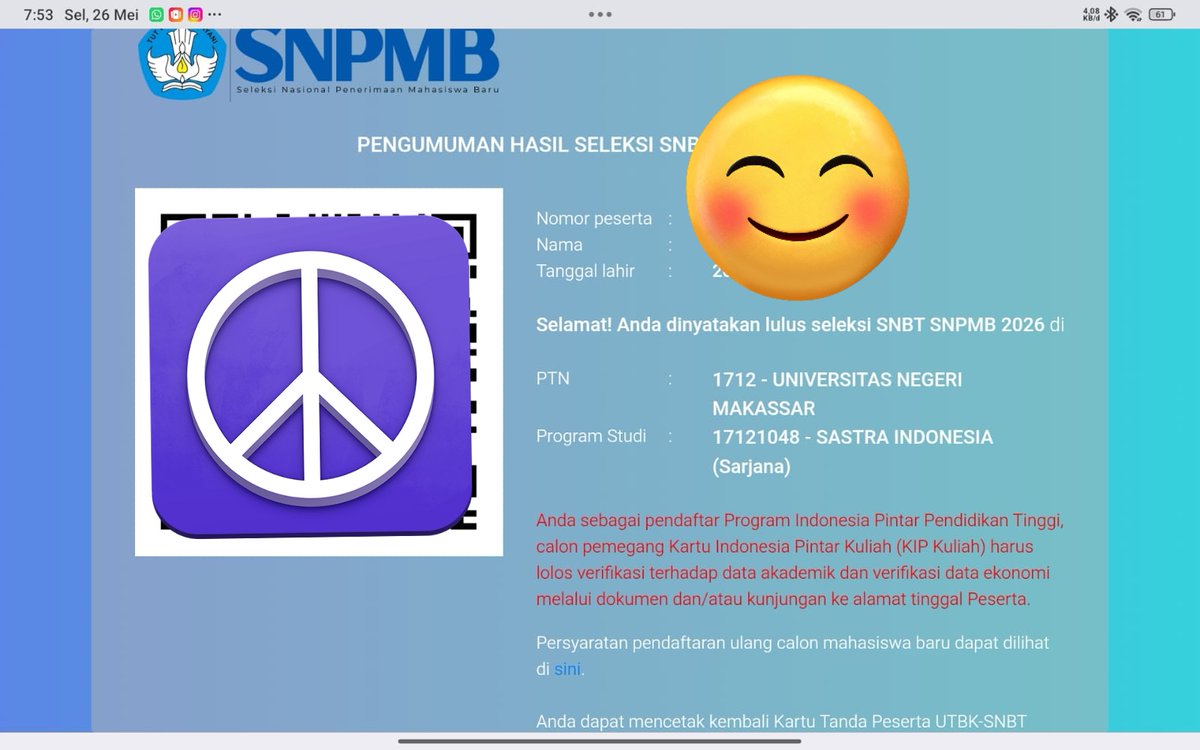This screenshot has height=750, width=1200.
Task: Click the 'PTN' label
Action: pos(553,379)
